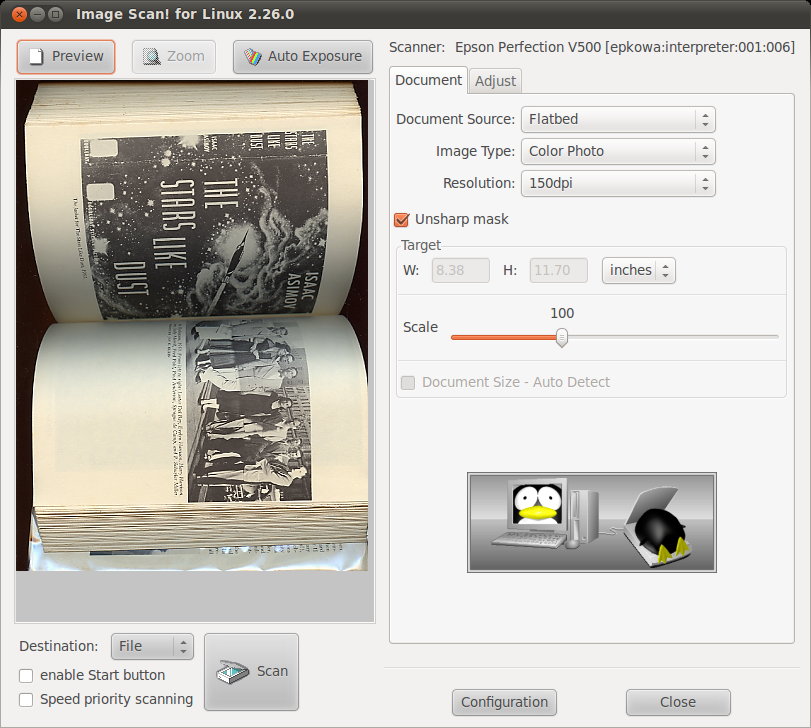Click the Scale value '100' label
The width and height of the screenshot is (811, 728).
pyautogui.click(x=562, y=313)
